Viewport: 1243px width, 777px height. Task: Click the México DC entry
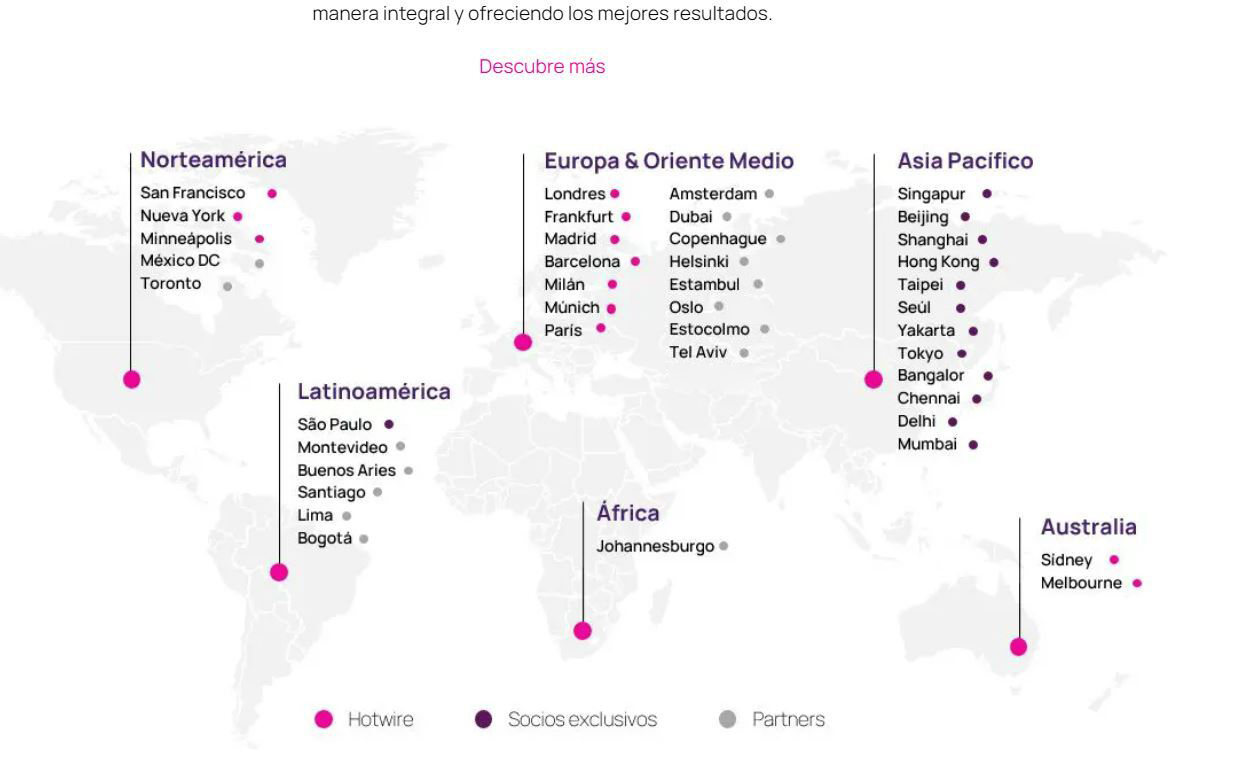180,261
